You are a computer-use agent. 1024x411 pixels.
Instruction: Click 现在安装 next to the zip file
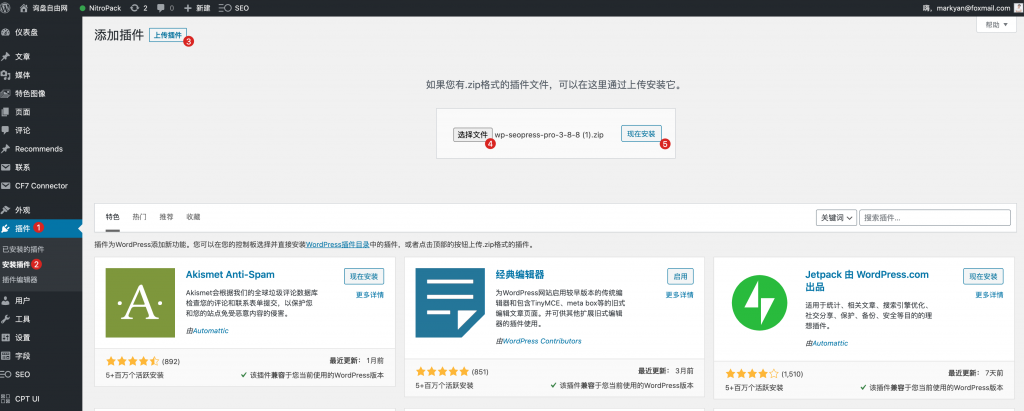(x=640, y=133)
